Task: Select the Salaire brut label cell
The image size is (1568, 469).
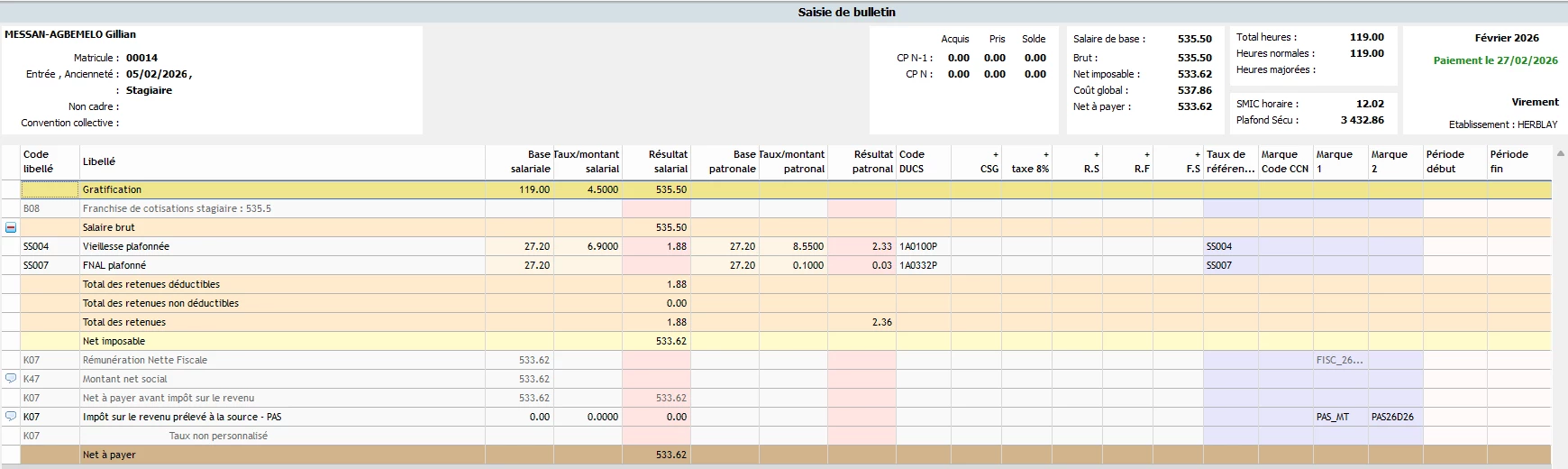Action: [282, 227]
